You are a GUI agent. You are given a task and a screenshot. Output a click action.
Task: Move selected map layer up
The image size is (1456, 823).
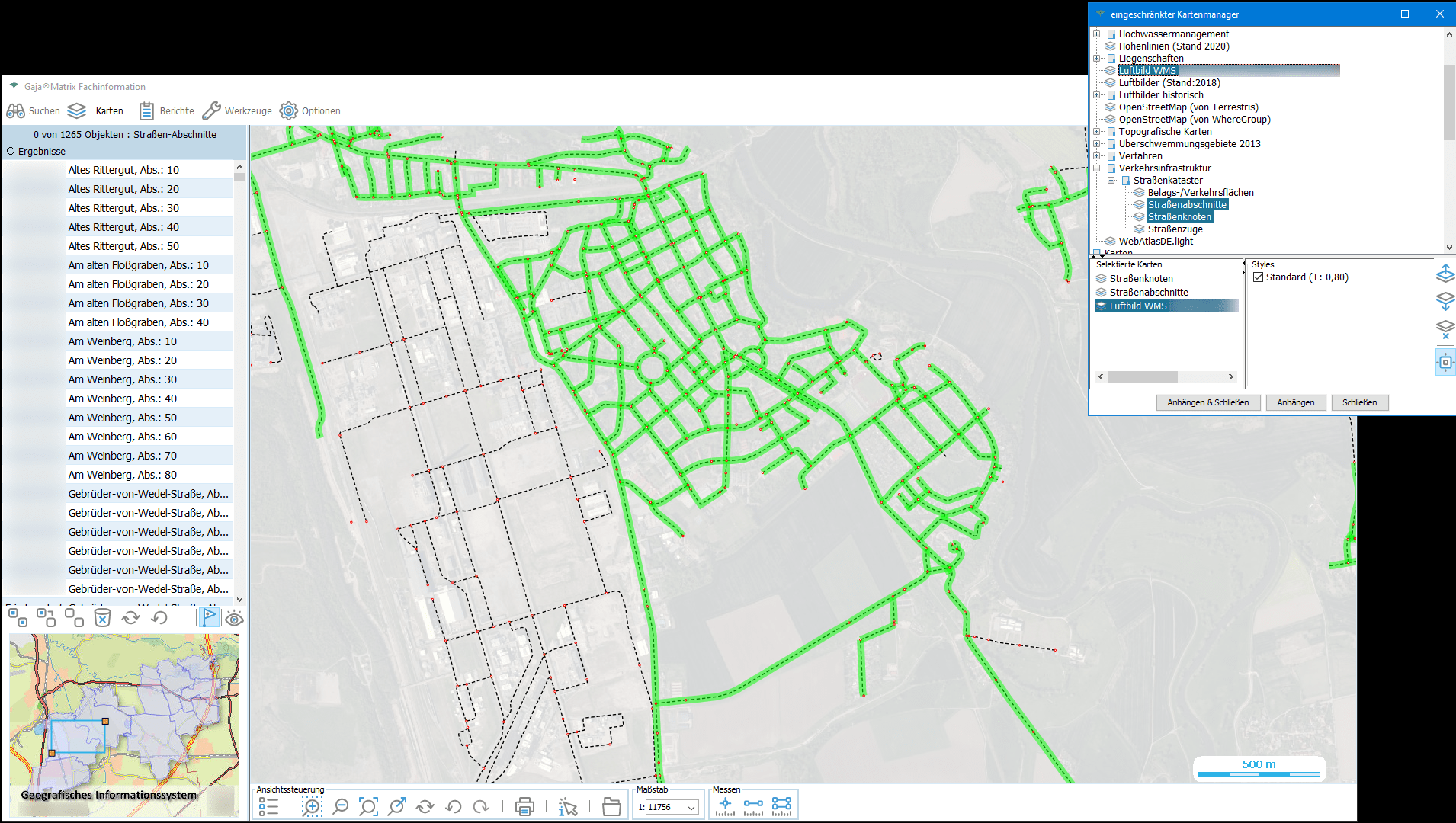point(1445,273)
